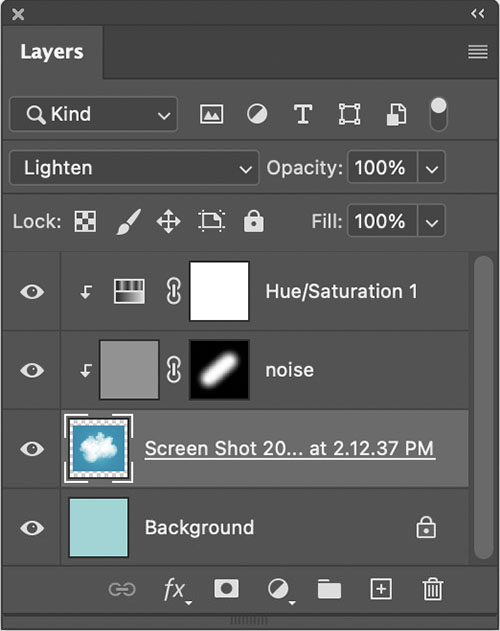The image size is (500, 631).
Task: Filter for smart objects icon
Action: point(397,115)
